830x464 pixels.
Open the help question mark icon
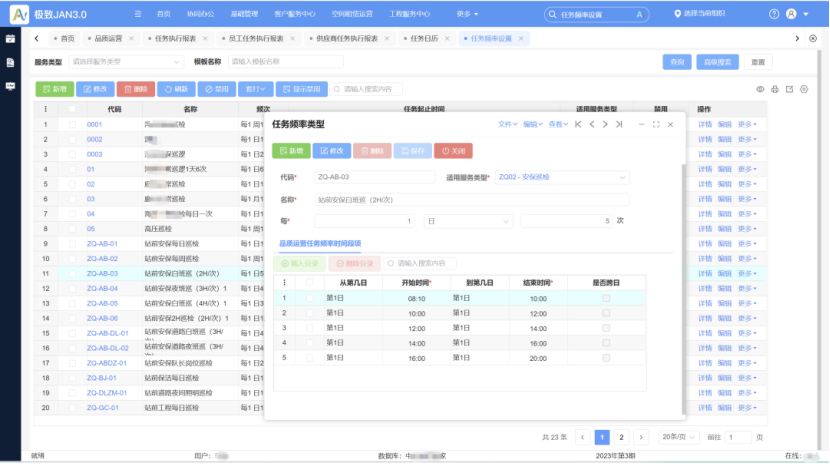tap(774, 14)
